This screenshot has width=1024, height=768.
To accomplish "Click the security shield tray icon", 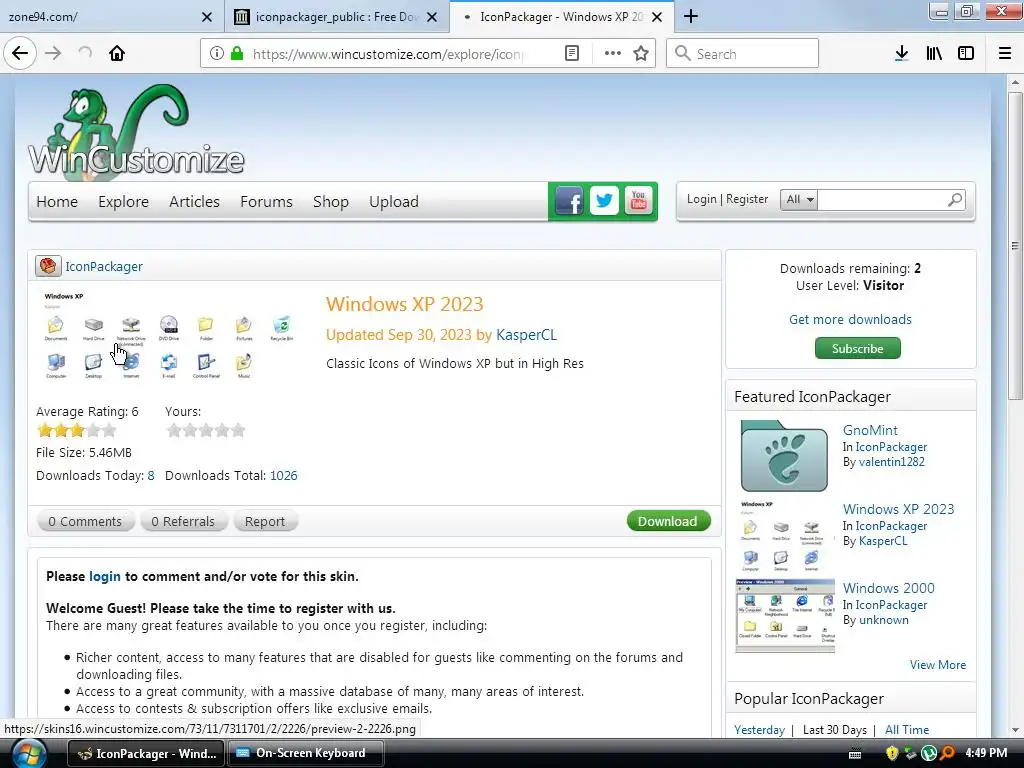I will pos(891,753).
